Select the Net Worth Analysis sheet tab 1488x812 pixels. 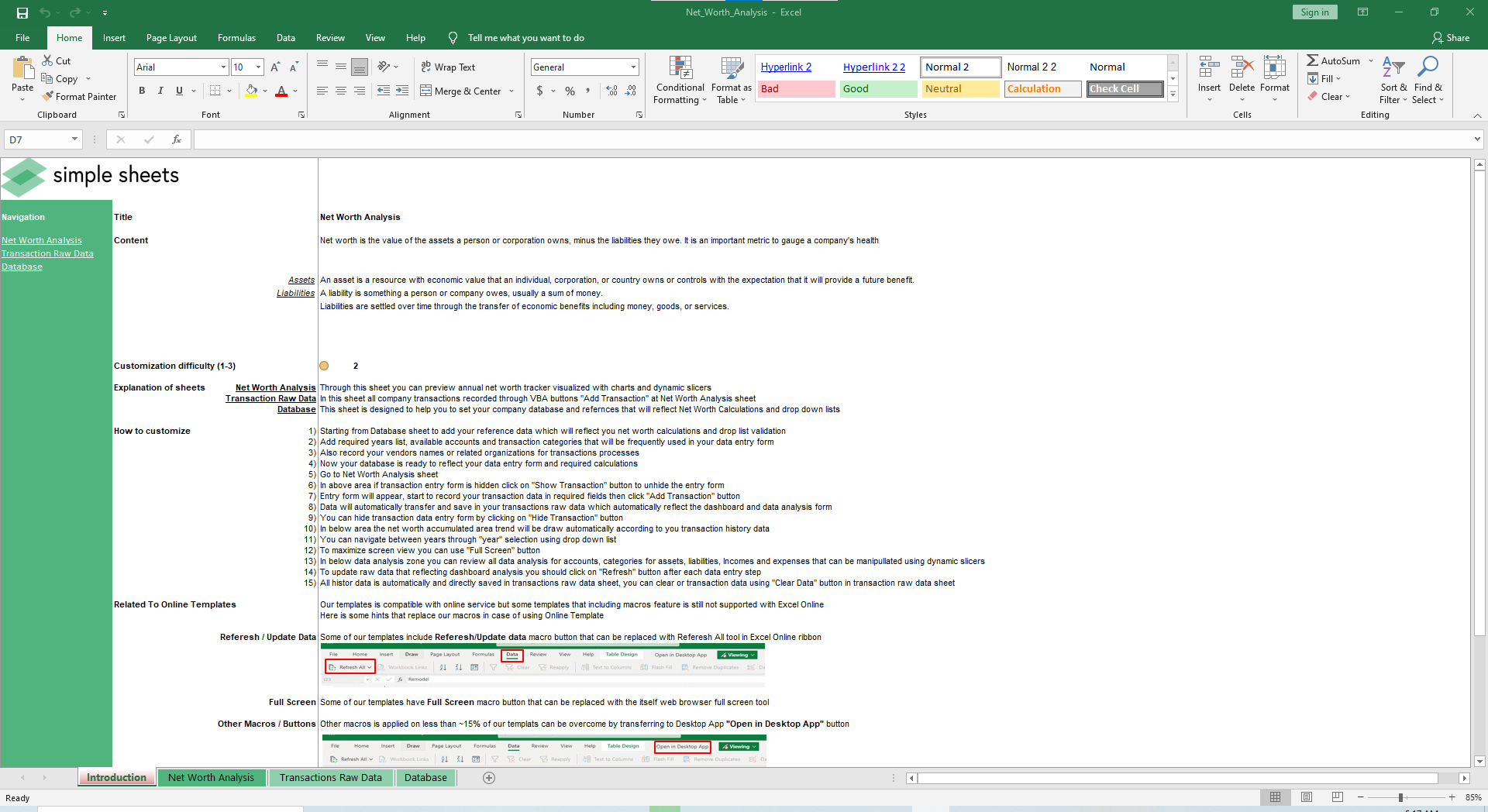(211, 778)
